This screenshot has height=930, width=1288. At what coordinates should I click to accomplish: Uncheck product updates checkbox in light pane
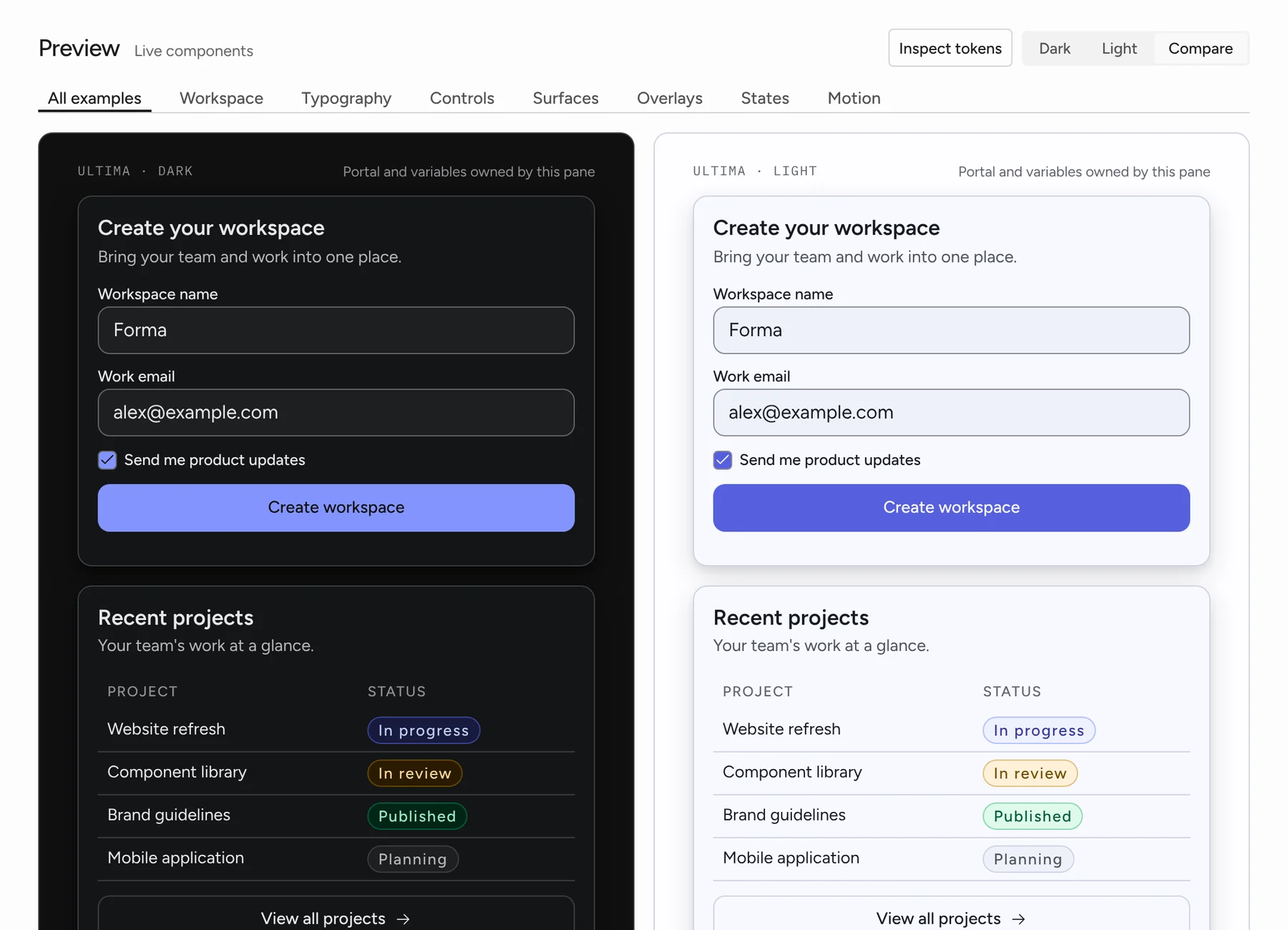point(723,460)
